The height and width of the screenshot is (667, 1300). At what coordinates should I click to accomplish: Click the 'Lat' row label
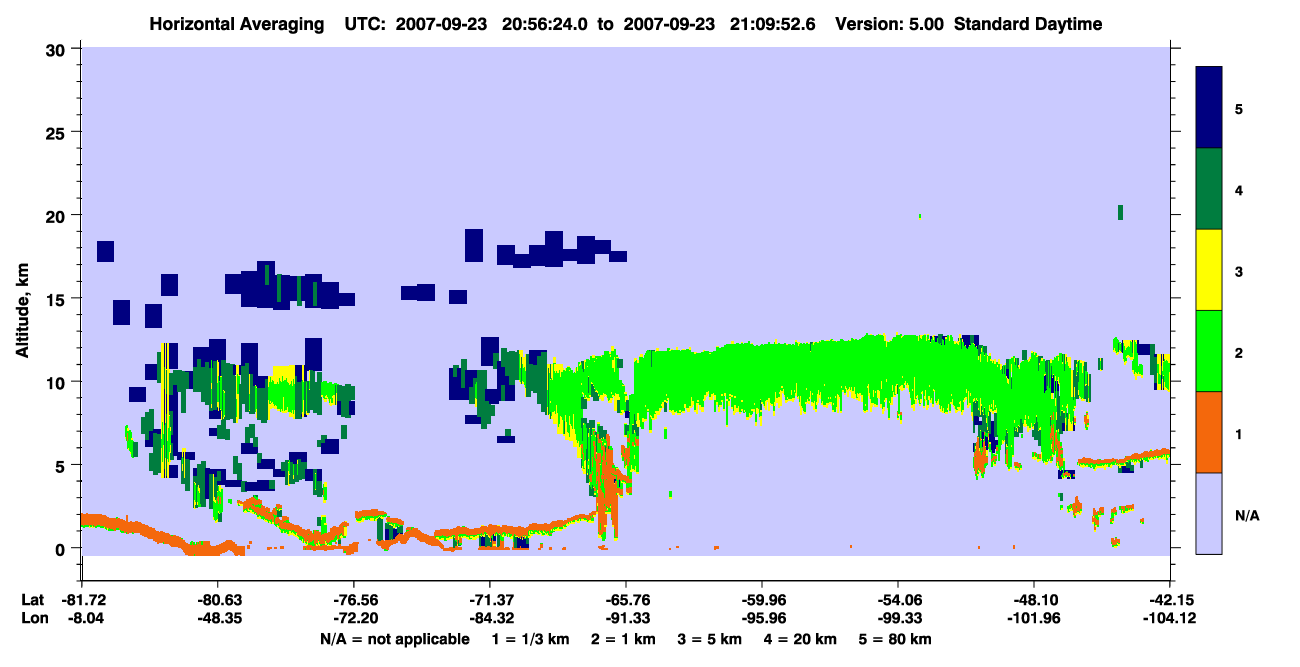(x=33, y=600)
